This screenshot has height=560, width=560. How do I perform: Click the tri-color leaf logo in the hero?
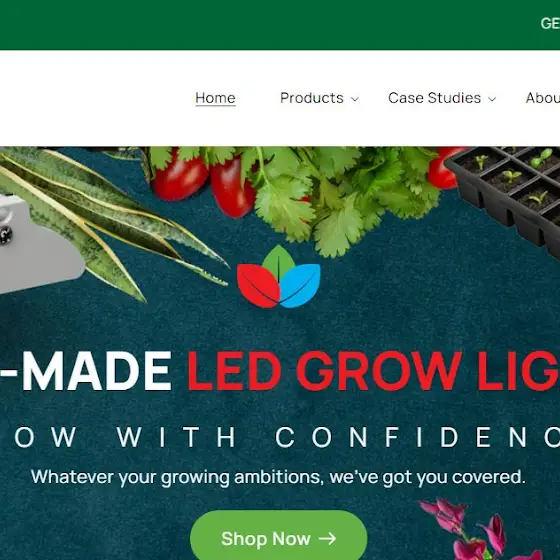coord(279,276)
